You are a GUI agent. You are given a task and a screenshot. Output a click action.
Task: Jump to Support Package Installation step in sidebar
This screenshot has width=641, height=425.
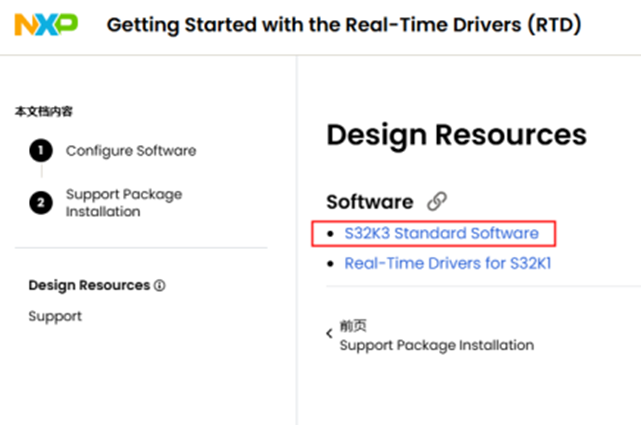(x=124, y=203)
